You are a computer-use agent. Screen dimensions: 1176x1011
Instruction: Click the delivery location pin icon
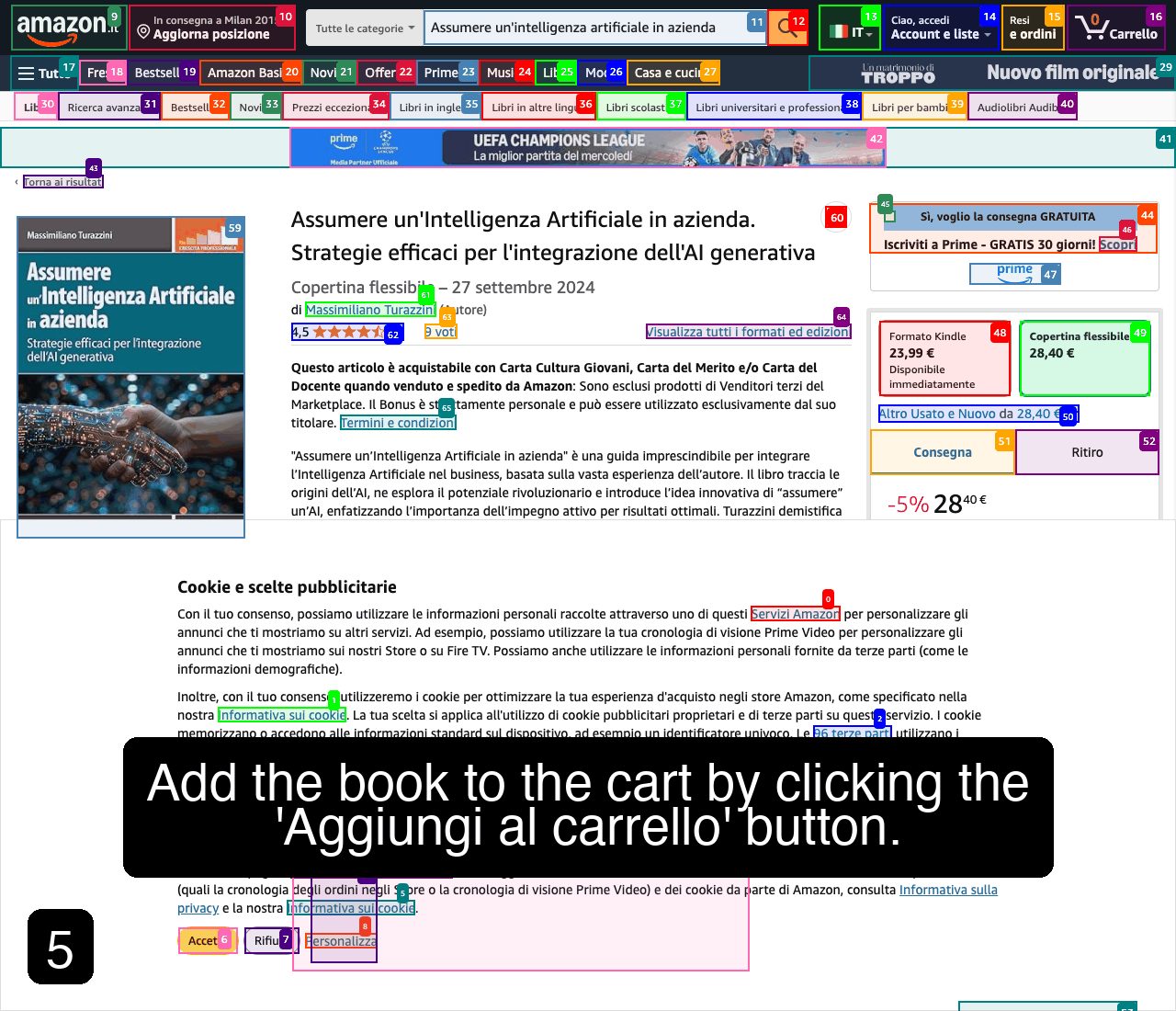pyautogui.click(x=143, y=33)
